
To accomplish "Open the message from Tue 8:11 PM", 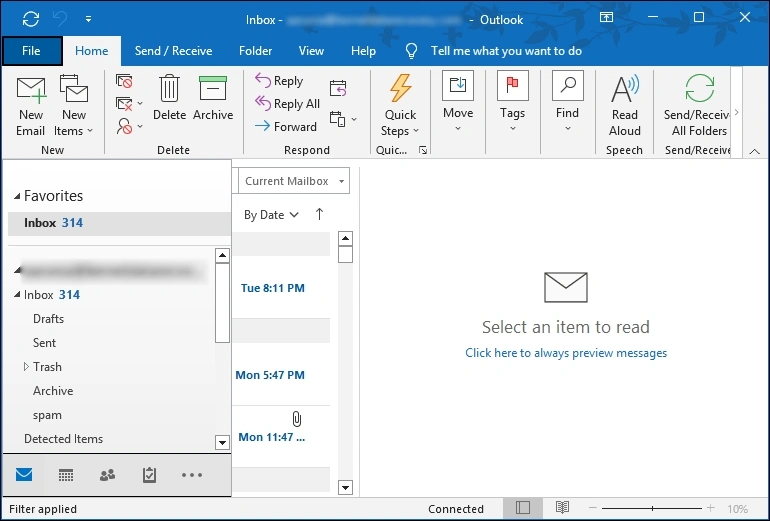I will 281,288.
